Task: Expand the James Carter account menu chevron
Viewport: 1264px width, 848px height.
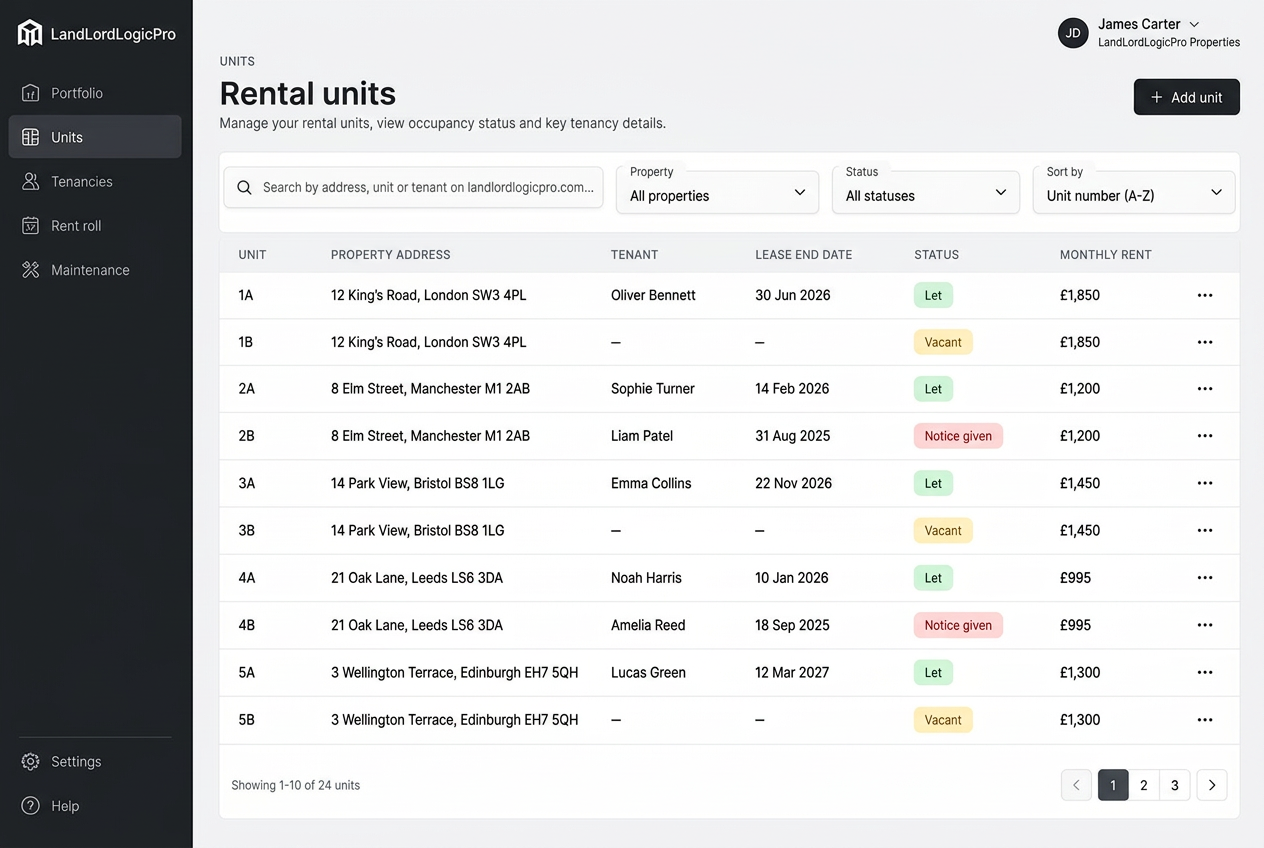Action: 1194,24
